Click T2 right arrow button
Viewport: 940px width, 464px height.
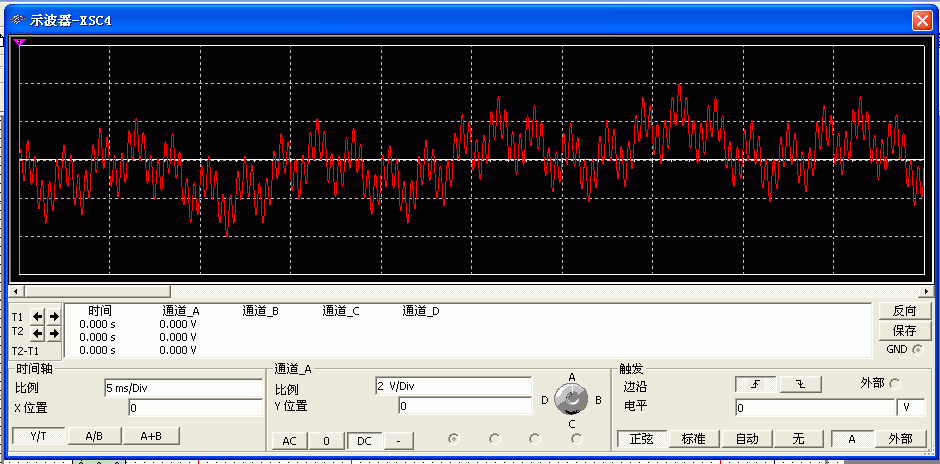click(x=54, y=332)
